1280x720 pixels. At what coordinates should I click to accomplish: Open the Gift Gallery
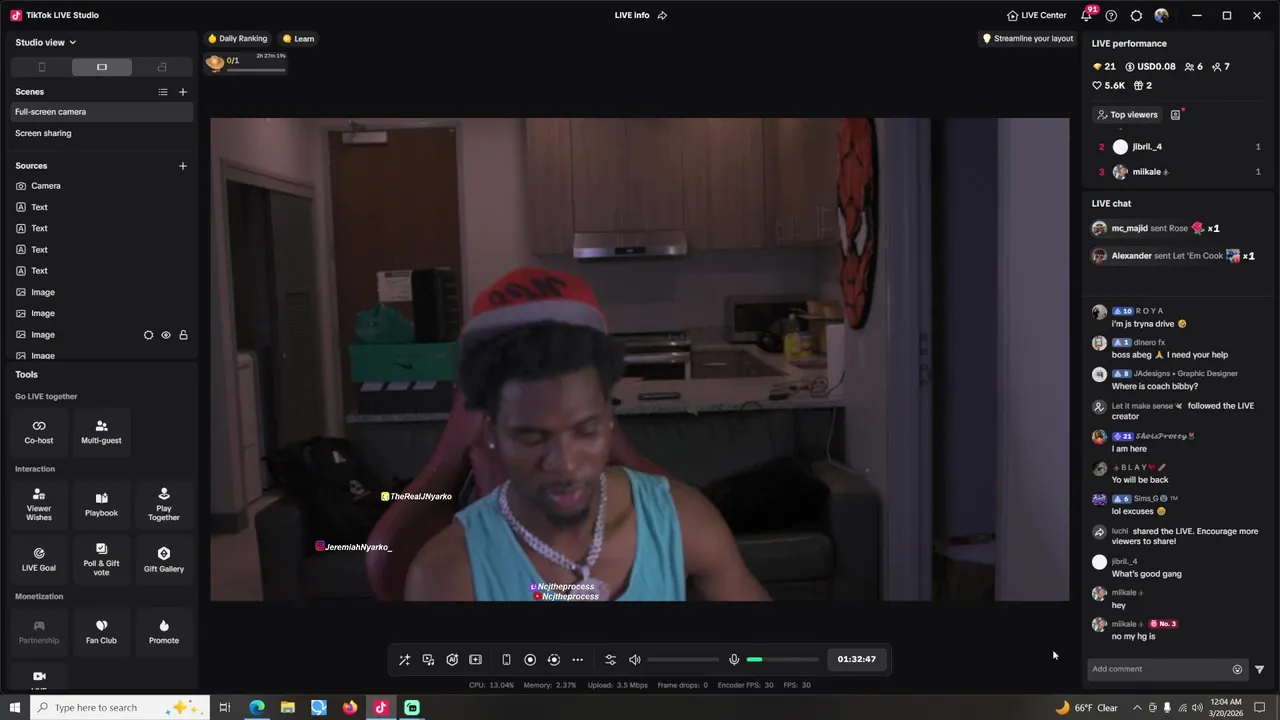pos(164,560)
